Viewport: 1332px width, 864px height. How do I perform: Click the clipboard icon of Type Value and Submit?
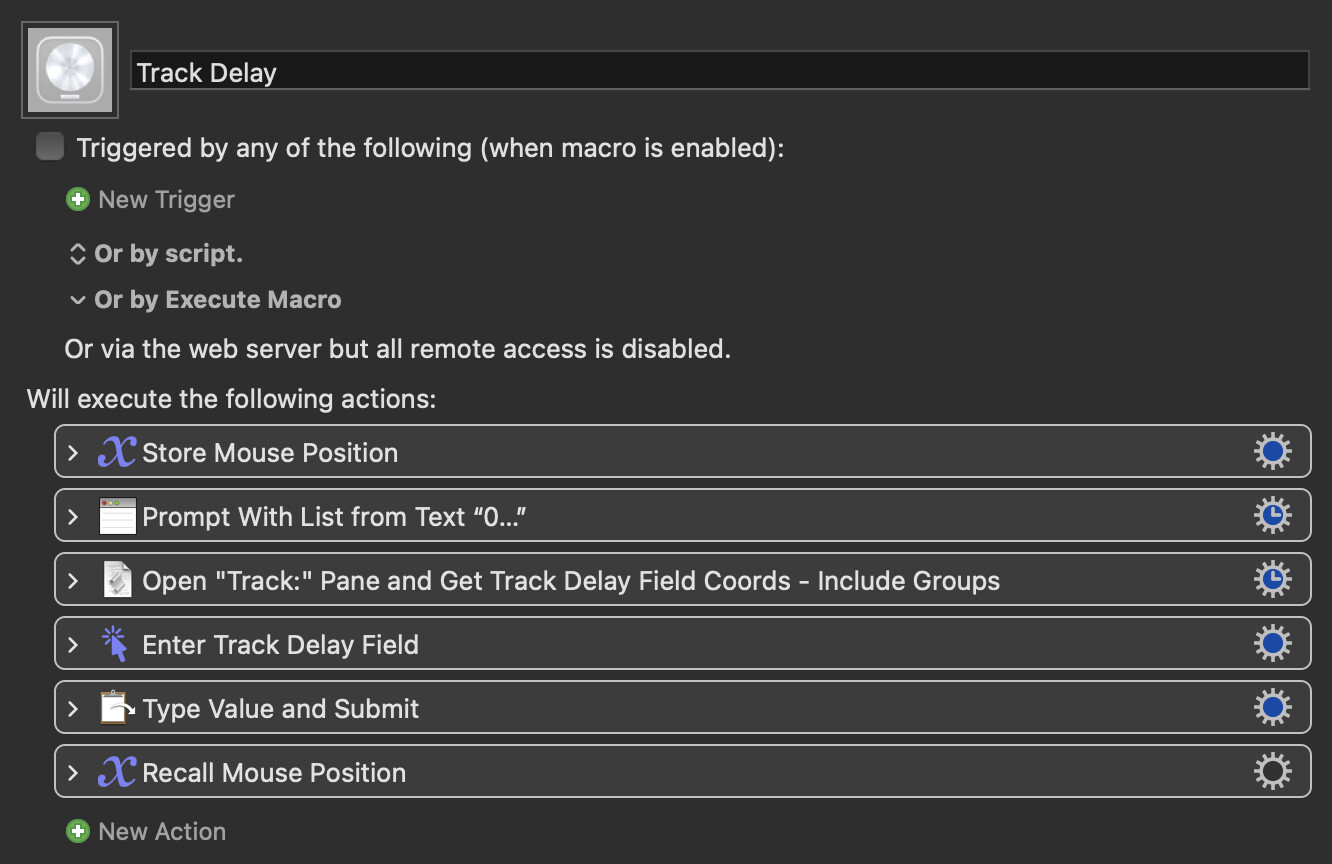click(x=117, y=709)
